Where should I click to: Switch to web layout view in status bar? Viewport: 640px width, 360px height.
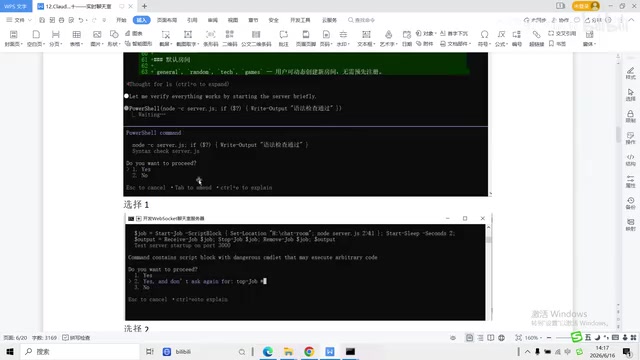[x=502, y=338]
